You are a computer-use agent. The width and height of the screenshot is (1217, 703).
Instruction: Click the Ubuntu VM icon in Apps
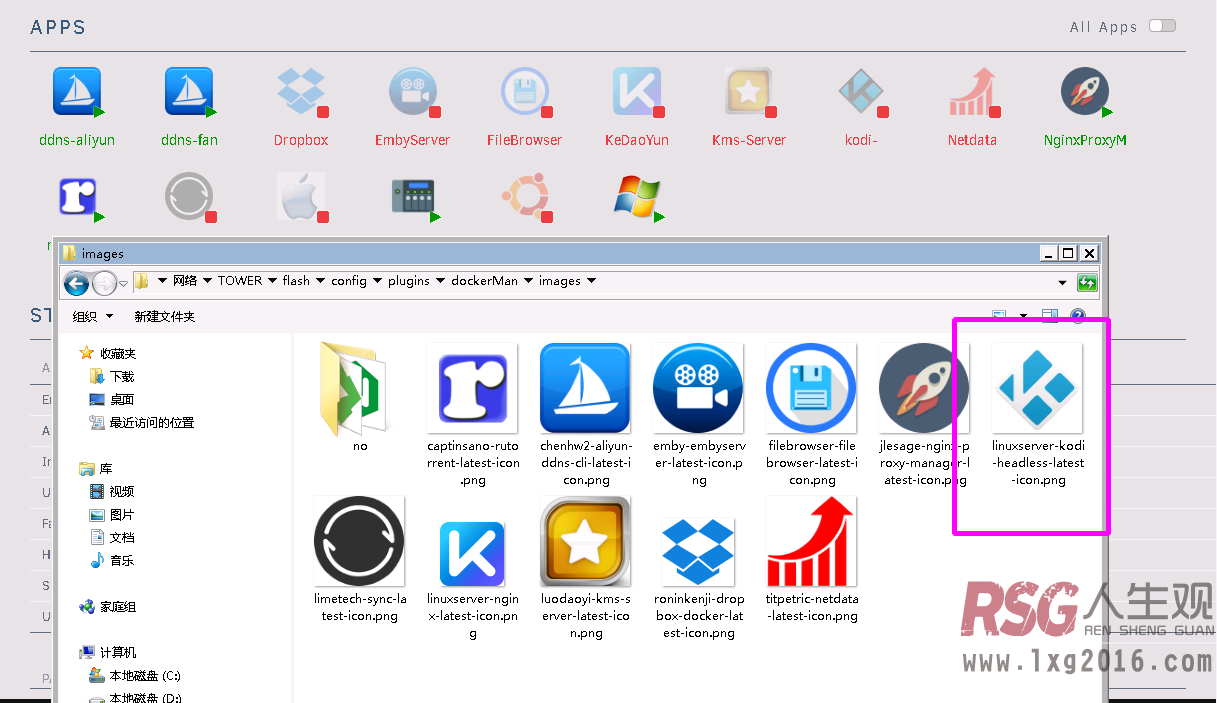[x=525, y=197]
